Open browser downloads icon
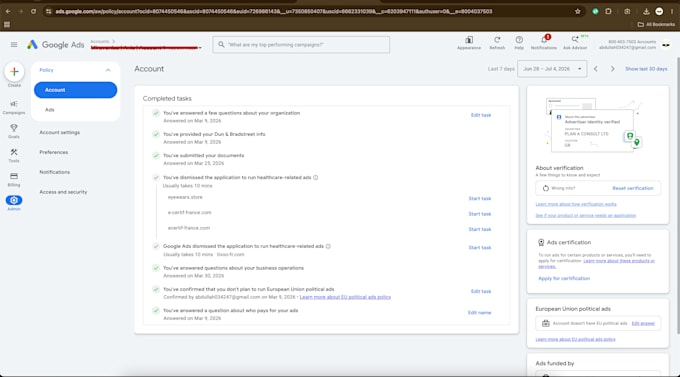Image resolution: width=680 pixels, height=377 pixels. click(646, 12)
